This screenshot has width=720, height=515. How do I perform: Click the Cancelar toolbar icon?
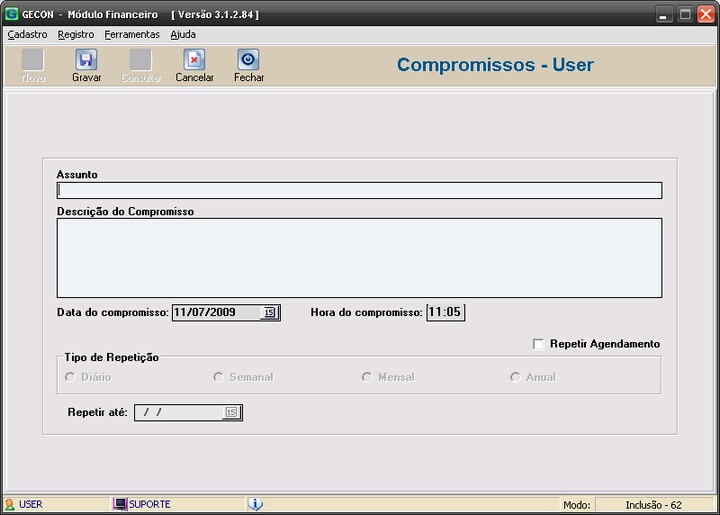194,60
